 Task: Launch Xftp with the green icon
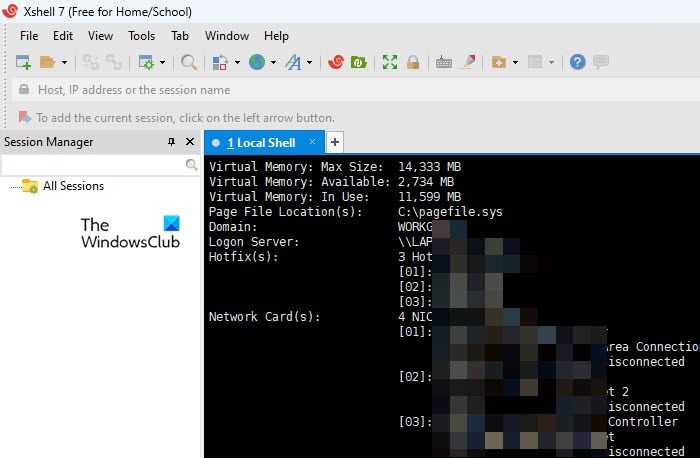click(x=358, y=62)
